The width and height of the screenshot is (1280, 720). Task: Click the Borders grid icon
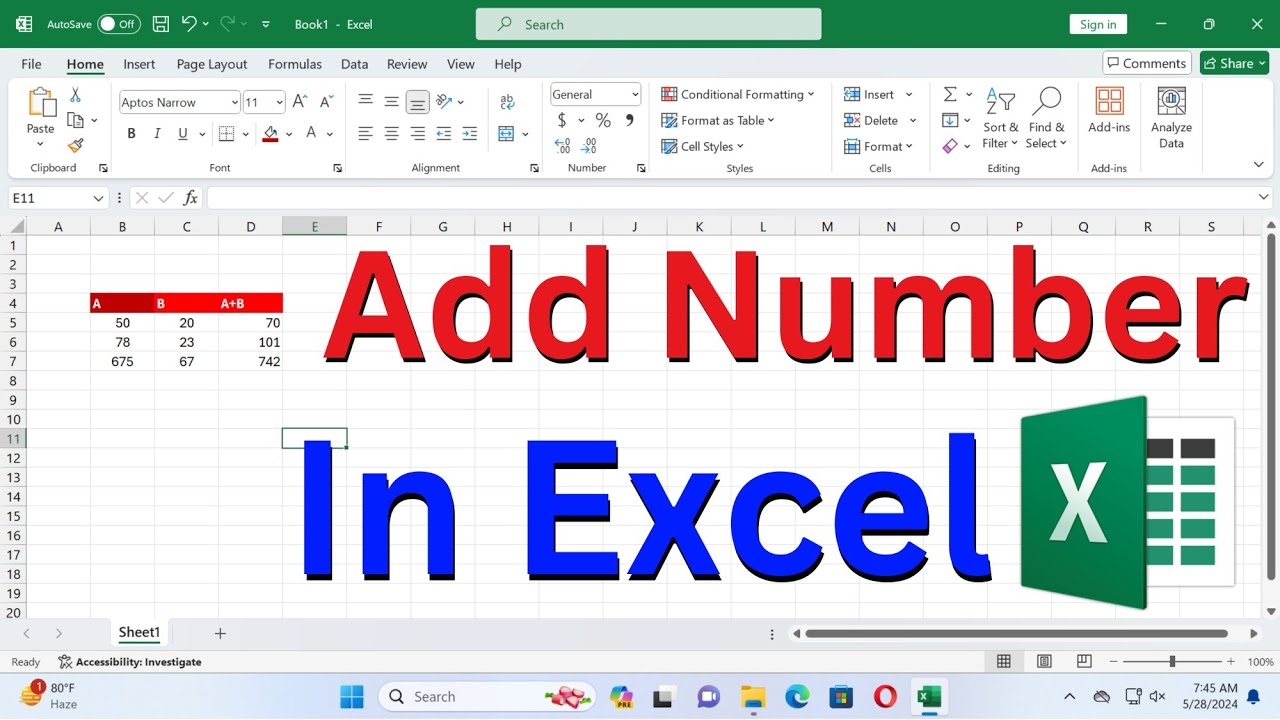pos(226,133)
